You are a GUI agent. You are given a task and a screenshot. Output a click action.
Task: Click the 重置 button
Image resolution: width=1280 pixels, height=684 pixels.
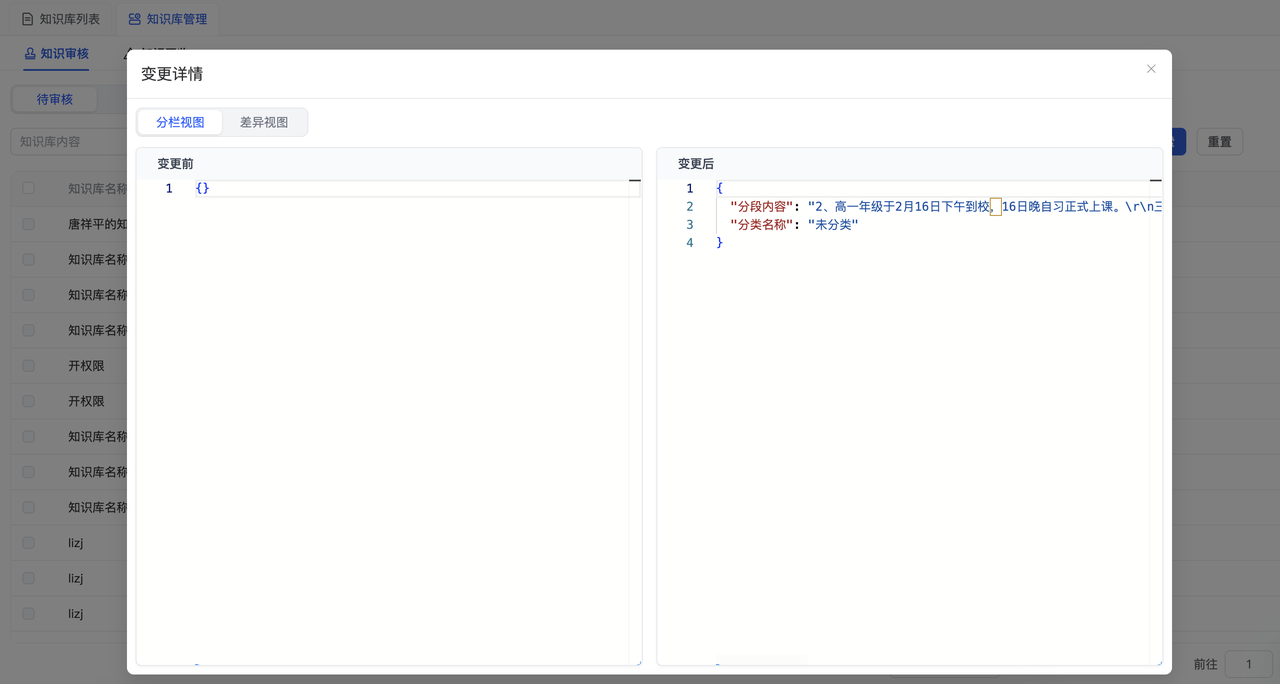pyautogui.click(x=1219, y=142)
